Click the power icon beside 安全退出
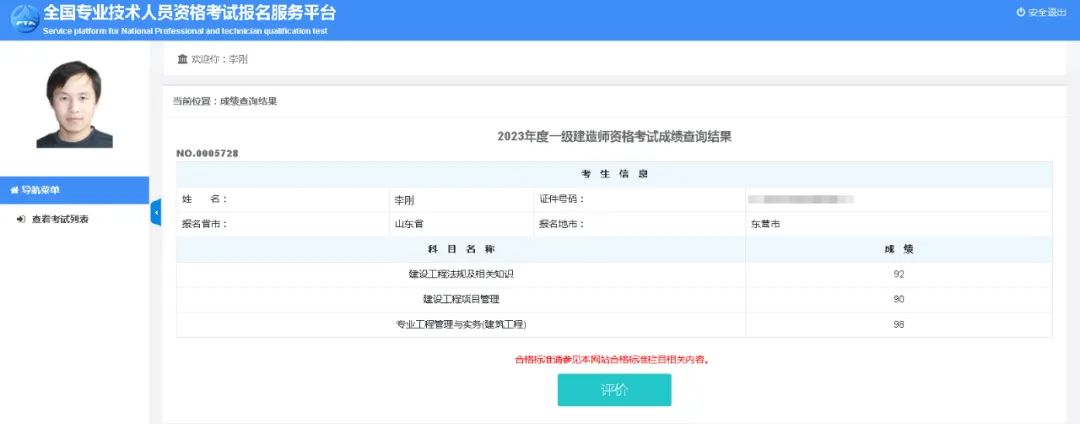 point(1021,13)
